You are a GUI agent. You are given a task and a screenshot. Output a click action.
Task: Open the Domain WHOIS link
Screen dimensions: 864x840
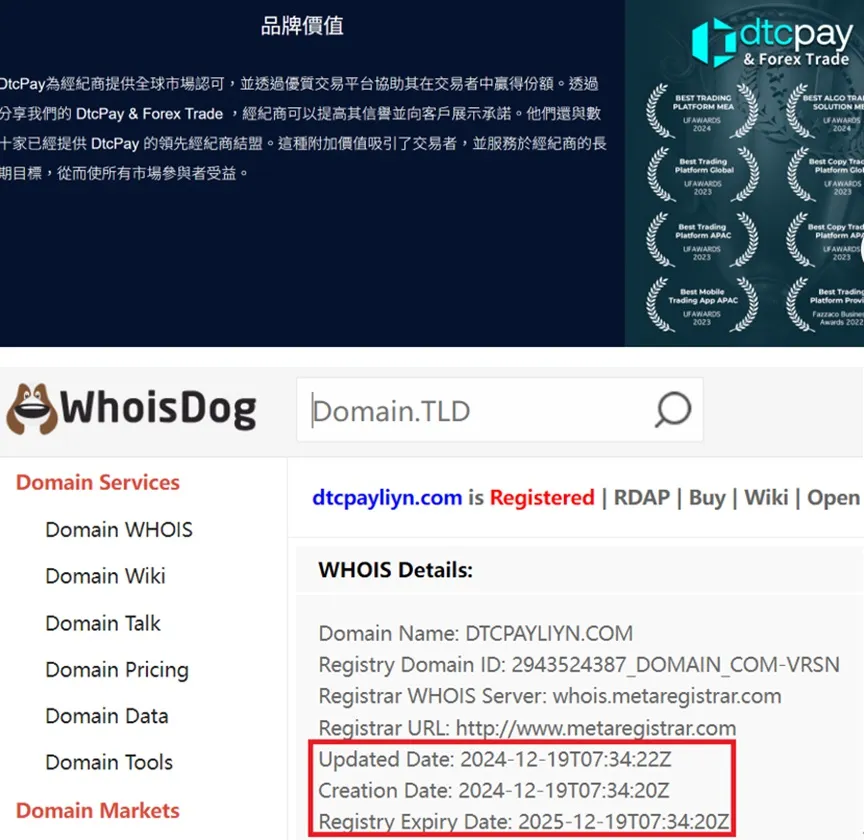[119, 530]
